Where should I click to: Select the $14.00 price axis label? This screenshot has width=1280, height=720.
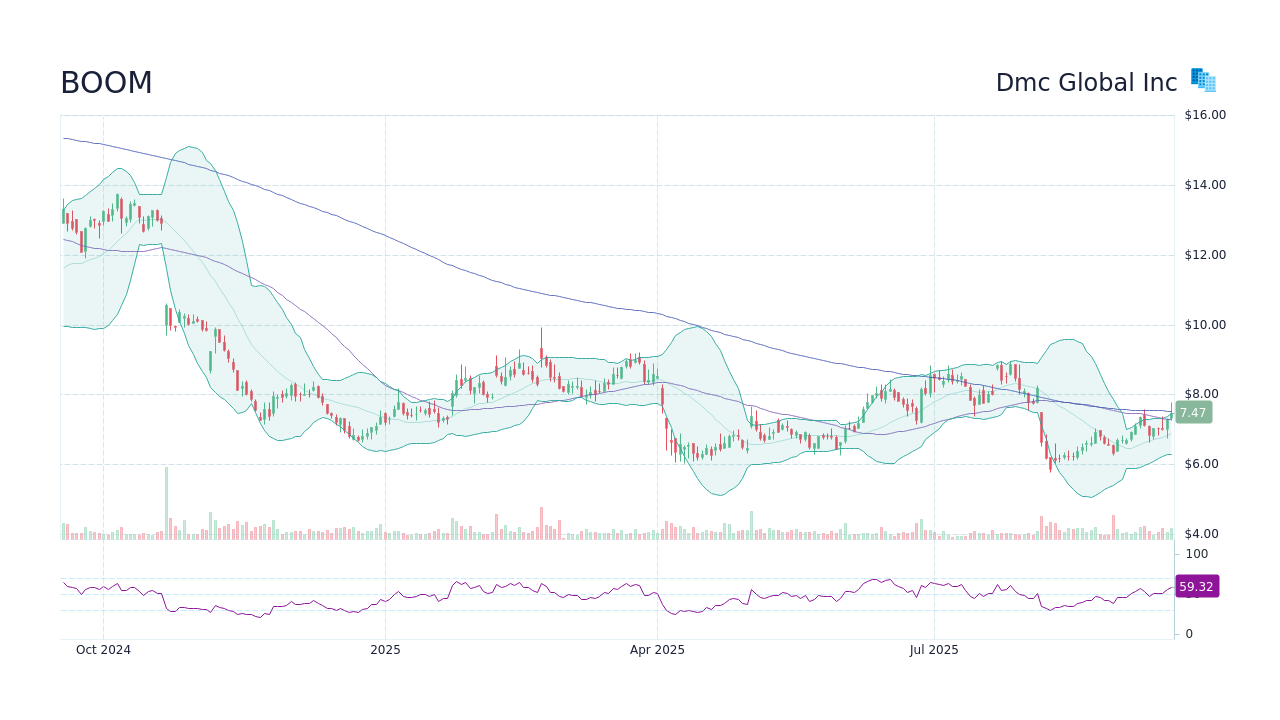click(1205, 185)
